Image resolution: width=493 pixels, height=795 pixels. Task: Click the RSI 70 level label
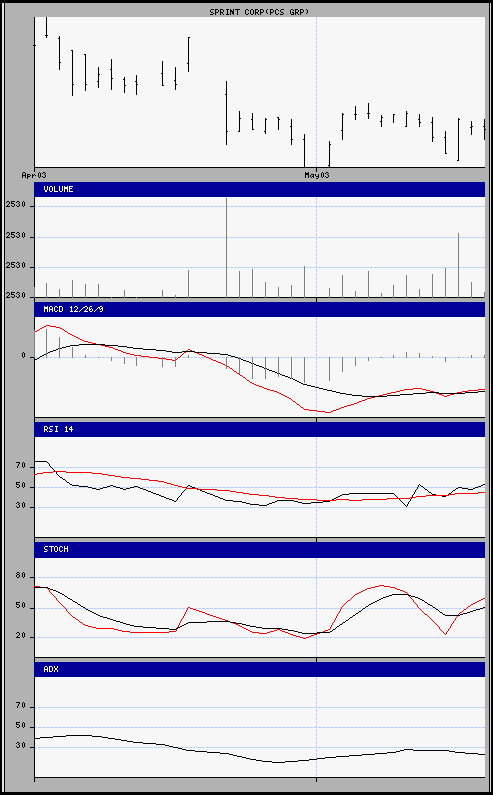(20, 465)
